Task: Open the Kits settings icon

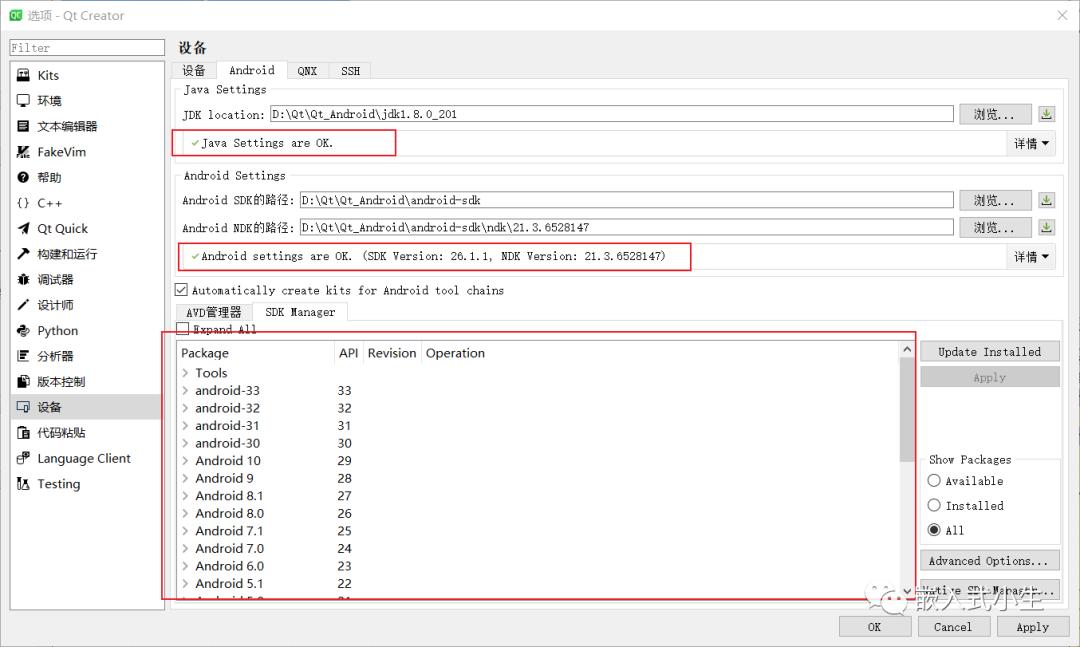Action: point(23,75)
